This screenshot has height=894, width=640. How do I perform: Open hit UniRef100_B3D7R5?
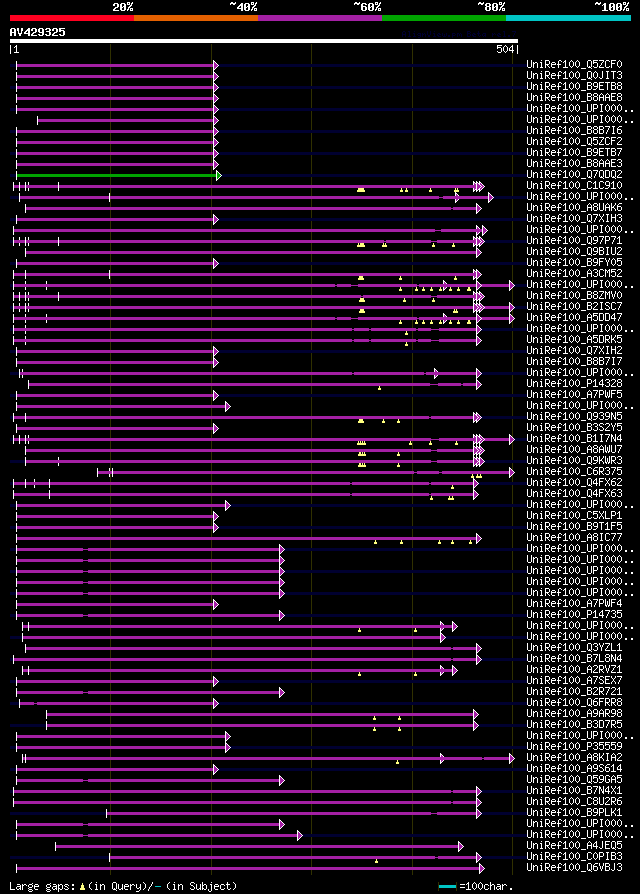574,725
